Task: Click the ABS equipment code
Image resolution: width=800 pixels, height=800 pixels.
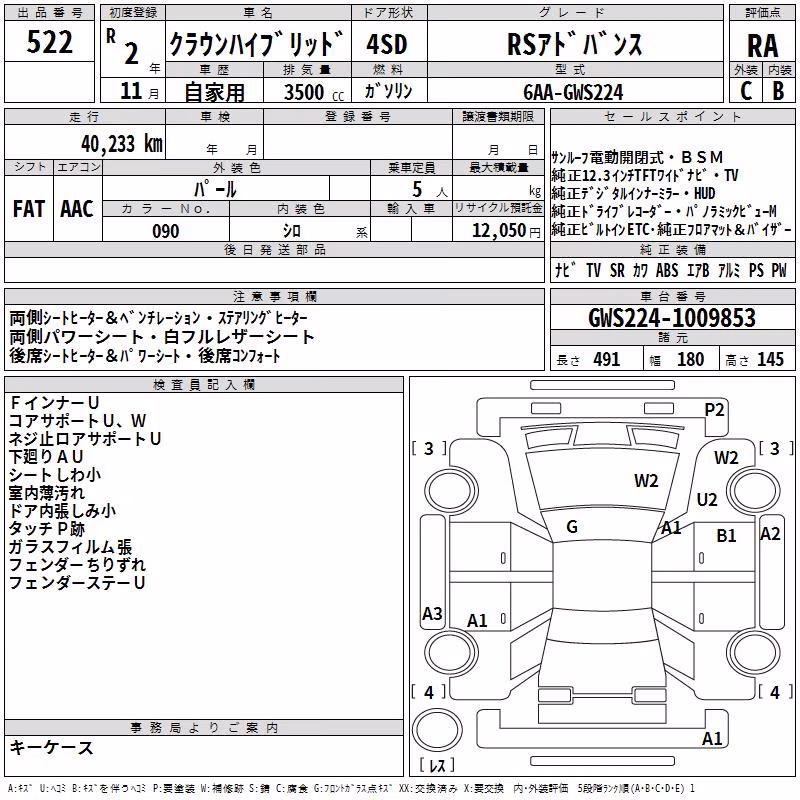Action: coord(667,270)
